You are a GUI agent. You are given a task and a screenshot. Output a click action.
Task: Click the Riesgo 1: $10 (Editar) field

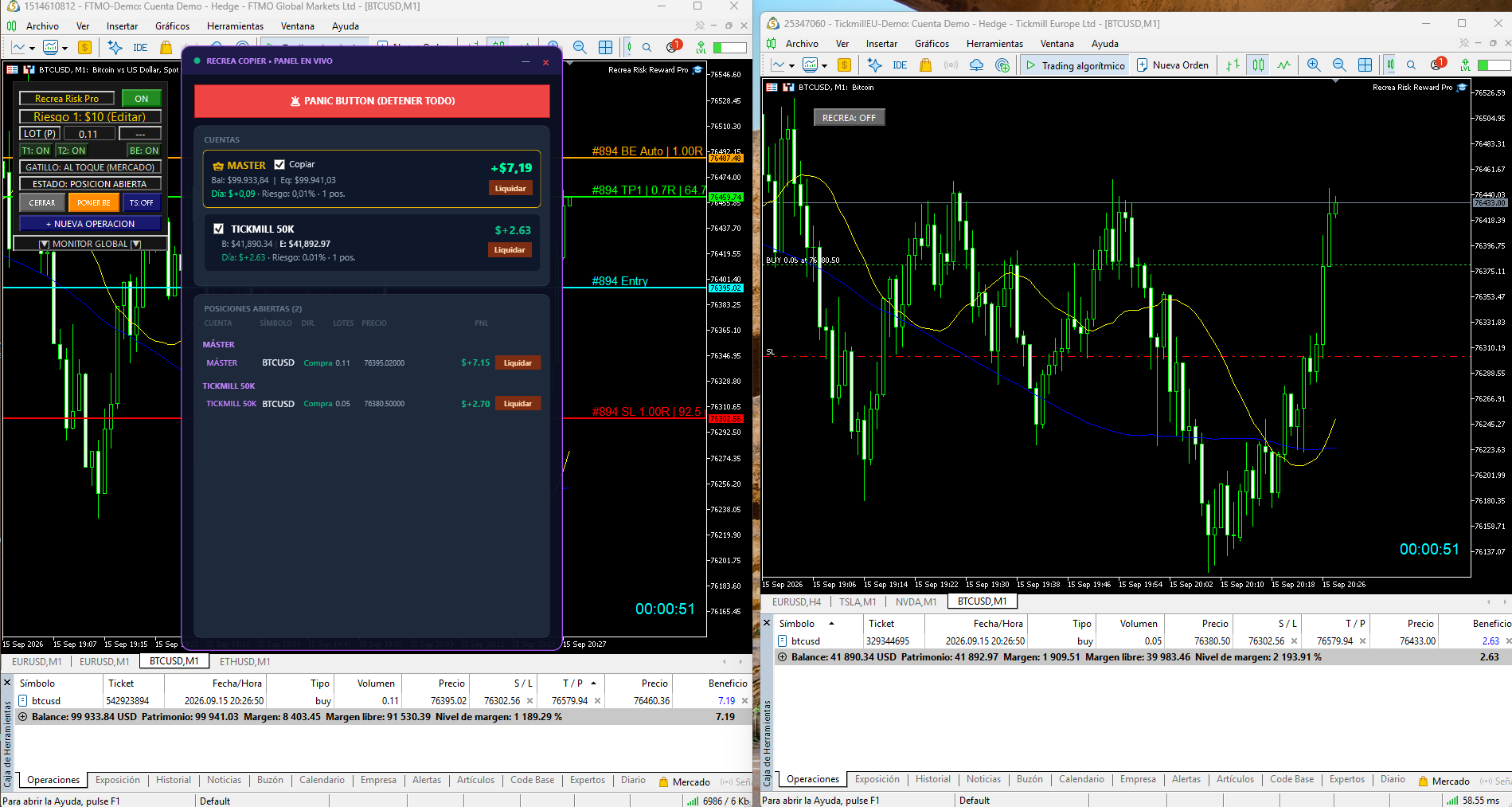pos(90,116)
